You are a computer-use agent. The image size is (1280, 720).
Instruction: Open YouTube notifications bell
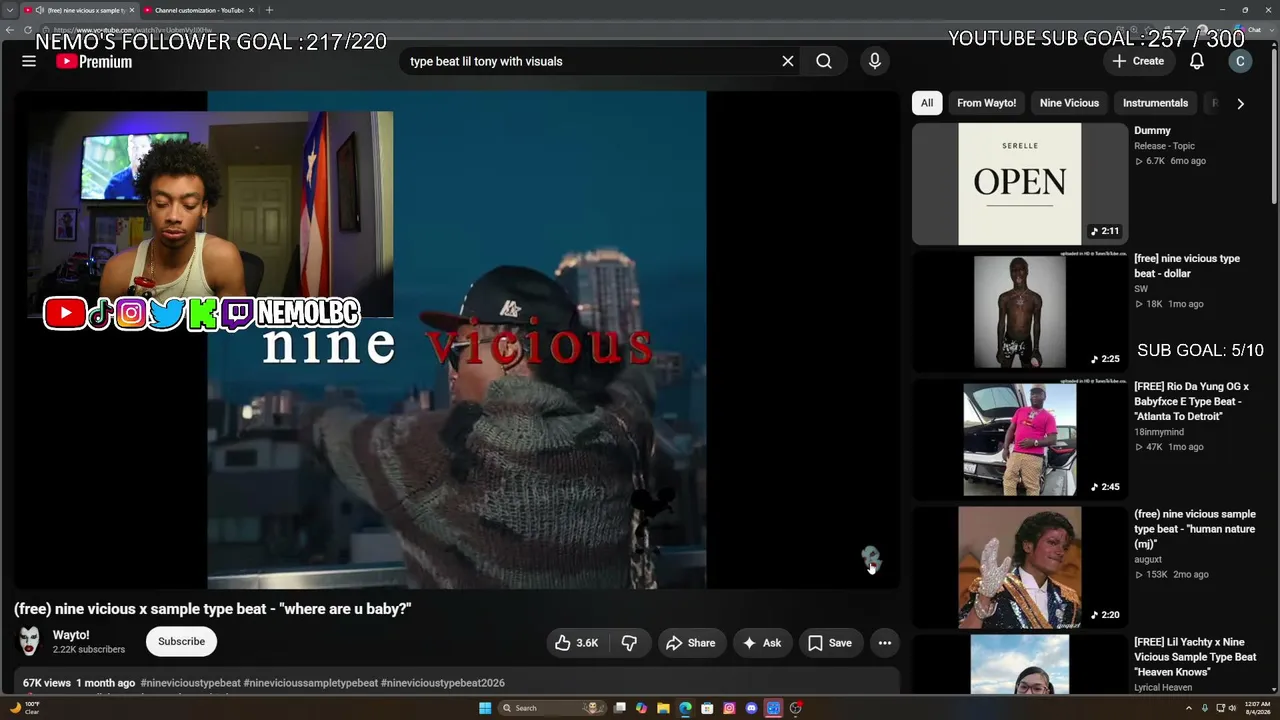tap(1197, 61)
